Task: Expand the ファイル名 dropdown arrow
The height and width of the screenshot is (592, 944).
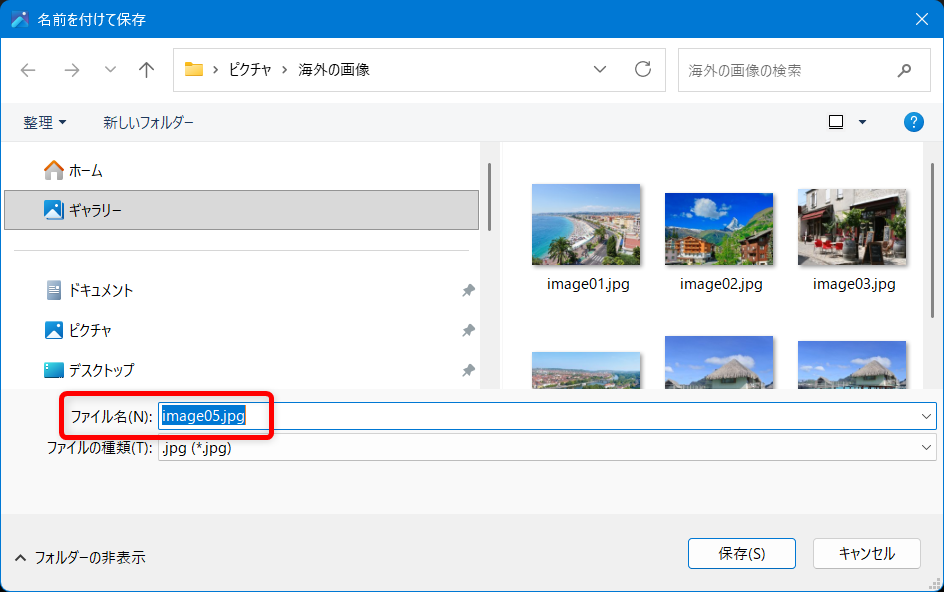Action: coord(926,416)
